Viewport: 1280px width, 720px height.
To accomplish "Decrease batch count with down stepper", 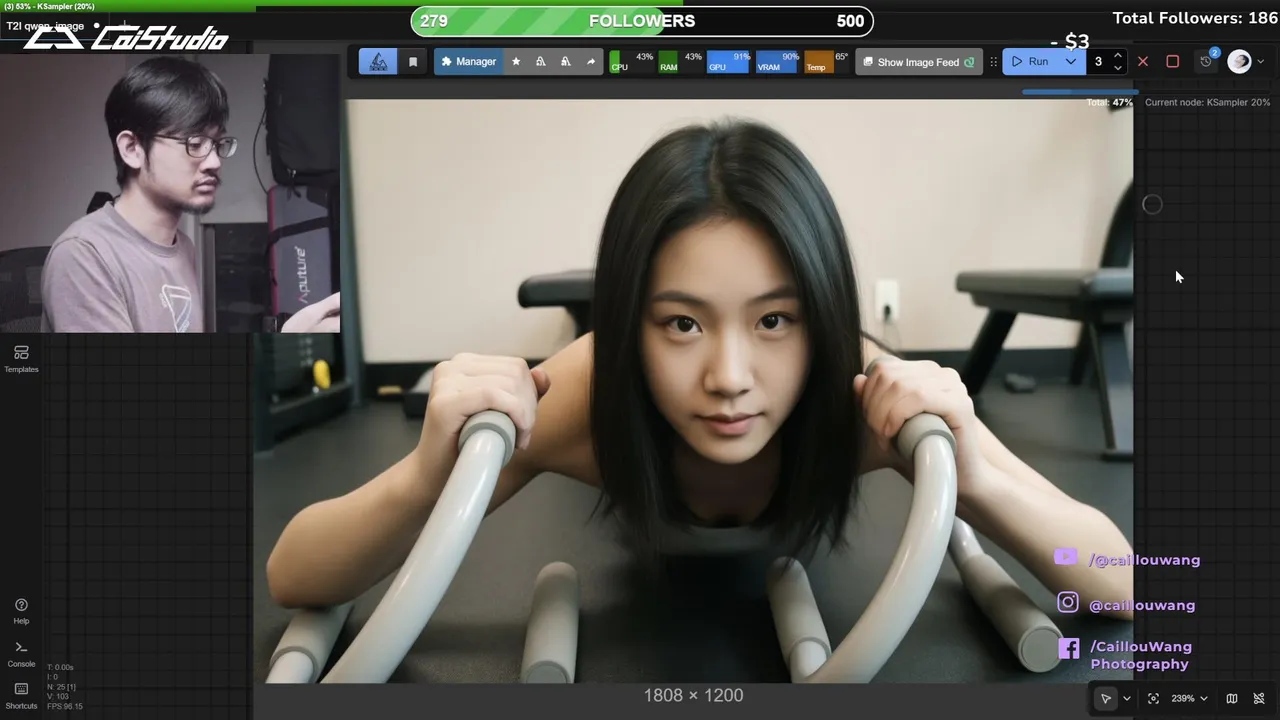I will point(1118,68).
